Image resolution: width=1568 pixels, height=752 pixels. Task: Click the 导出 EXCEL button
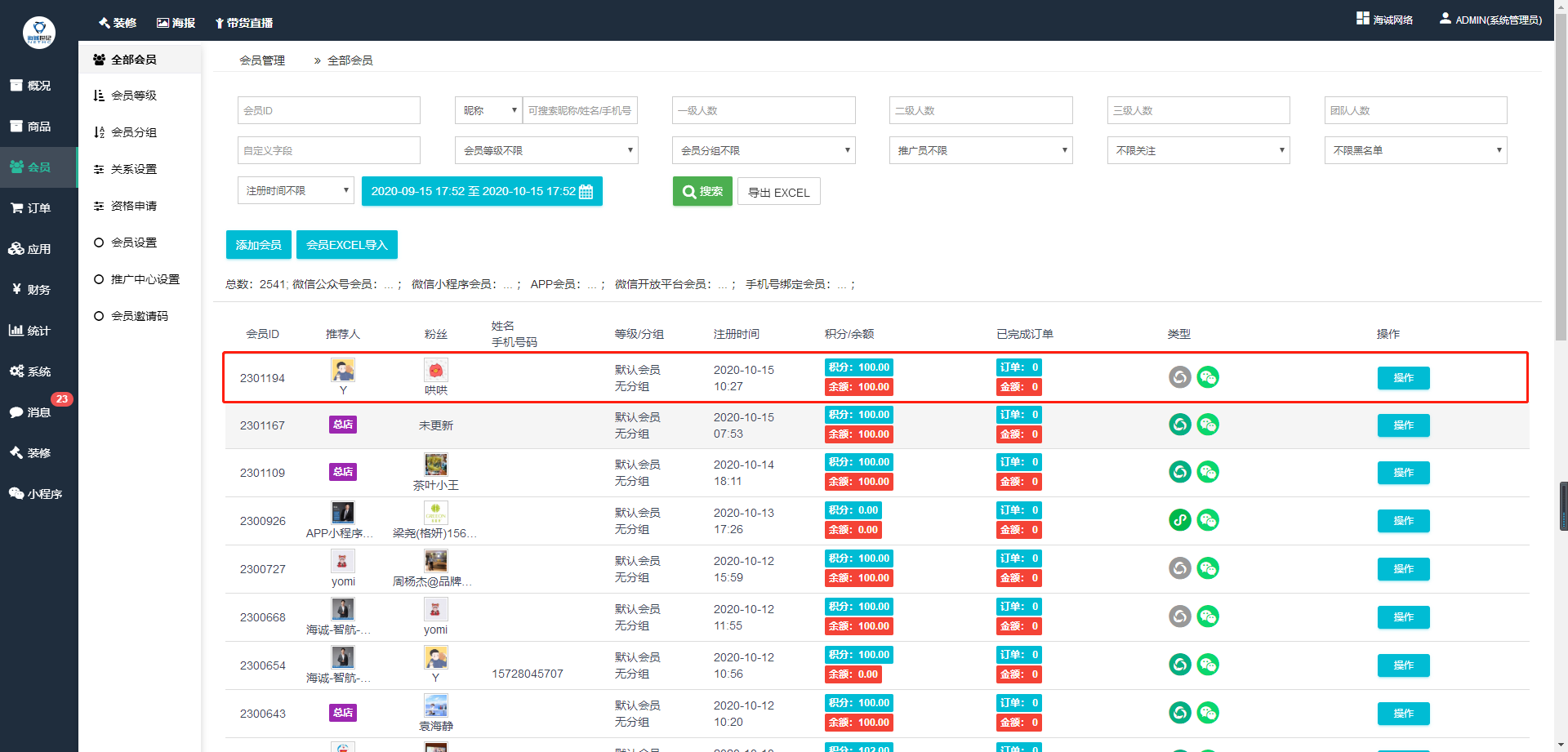(778, 193)
